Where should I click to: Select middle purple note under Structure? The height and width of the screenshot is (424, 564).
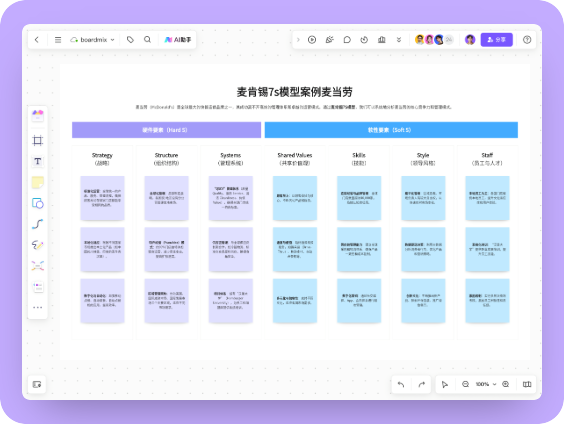[x=167, y=249]
